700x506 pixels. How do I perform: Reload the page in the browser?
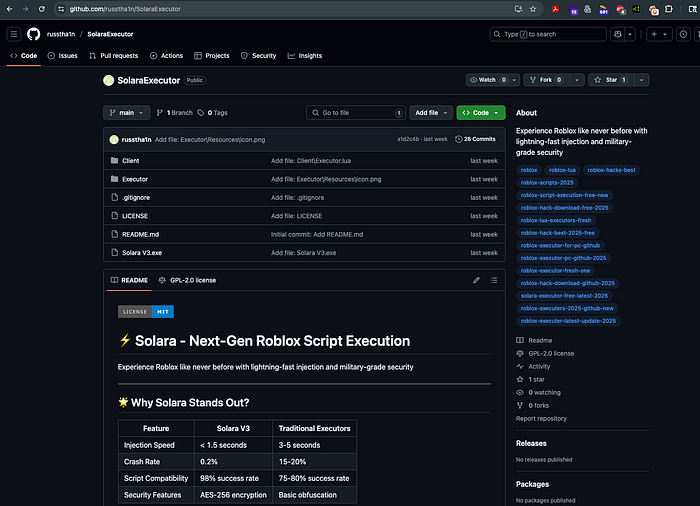pyautogui.click(x=42, y=9)
